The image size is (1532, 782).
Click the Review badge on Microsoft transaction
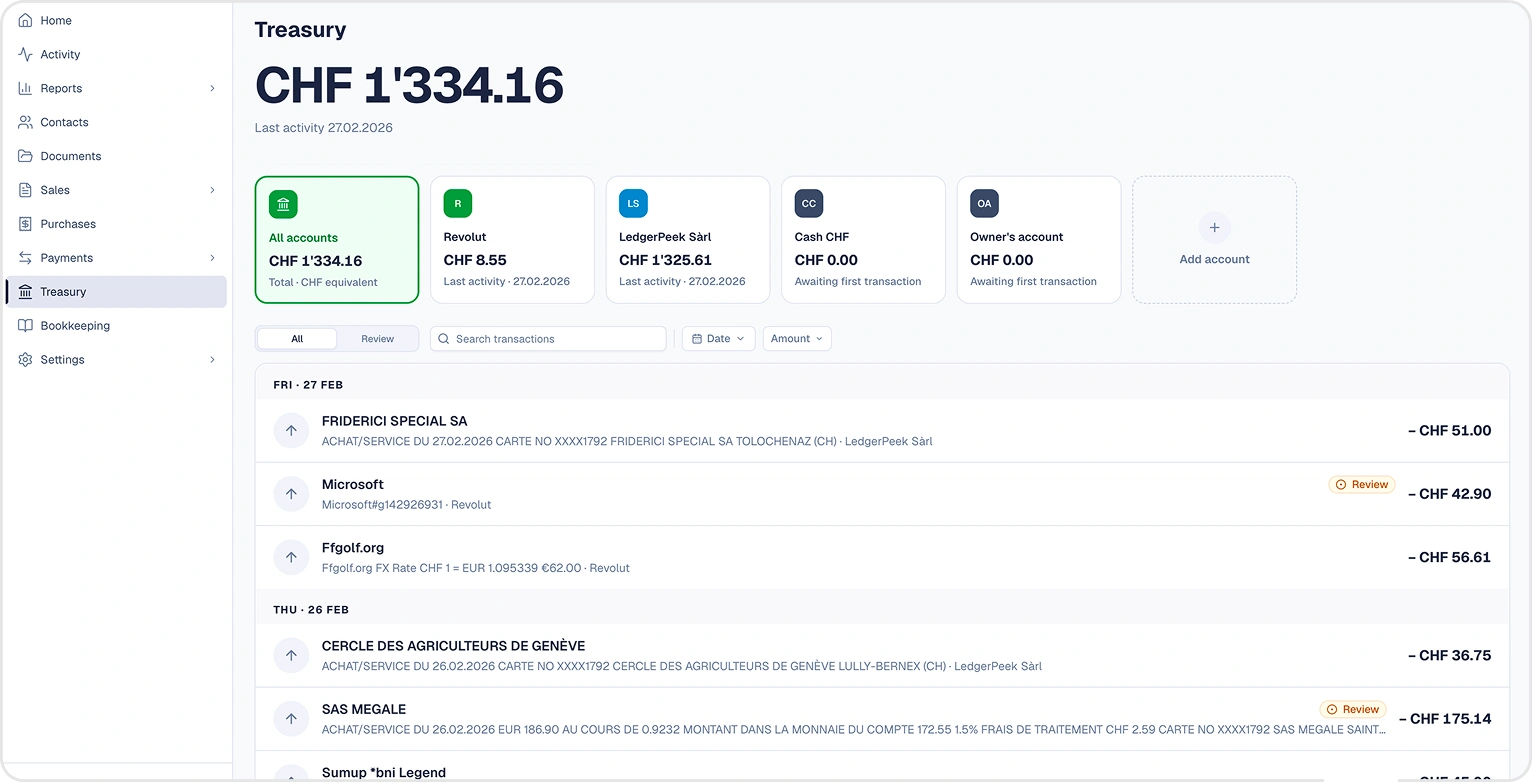tap(1361, 485)
